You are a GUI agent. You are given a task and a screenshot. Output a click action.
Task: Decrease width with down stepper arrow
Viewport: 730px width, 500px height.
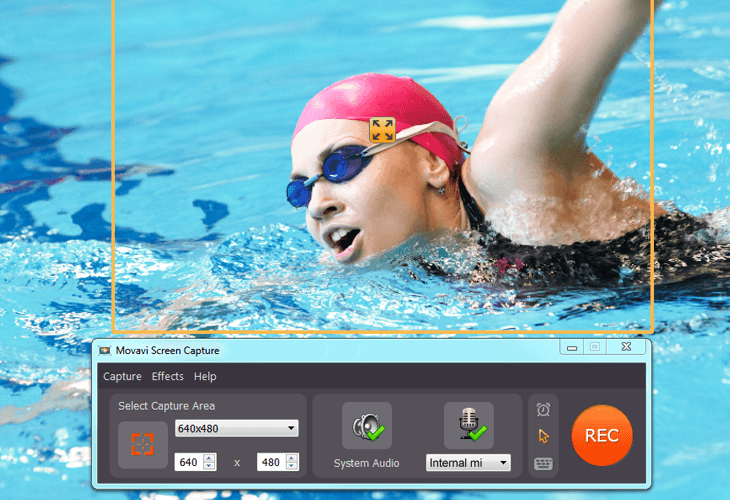click(210, 466)
